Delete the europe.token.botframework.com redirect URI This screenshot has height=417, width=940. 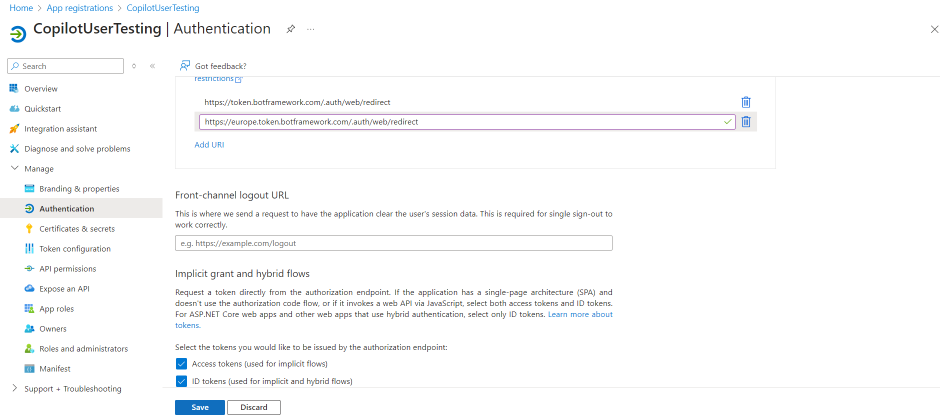pos(745,122)
